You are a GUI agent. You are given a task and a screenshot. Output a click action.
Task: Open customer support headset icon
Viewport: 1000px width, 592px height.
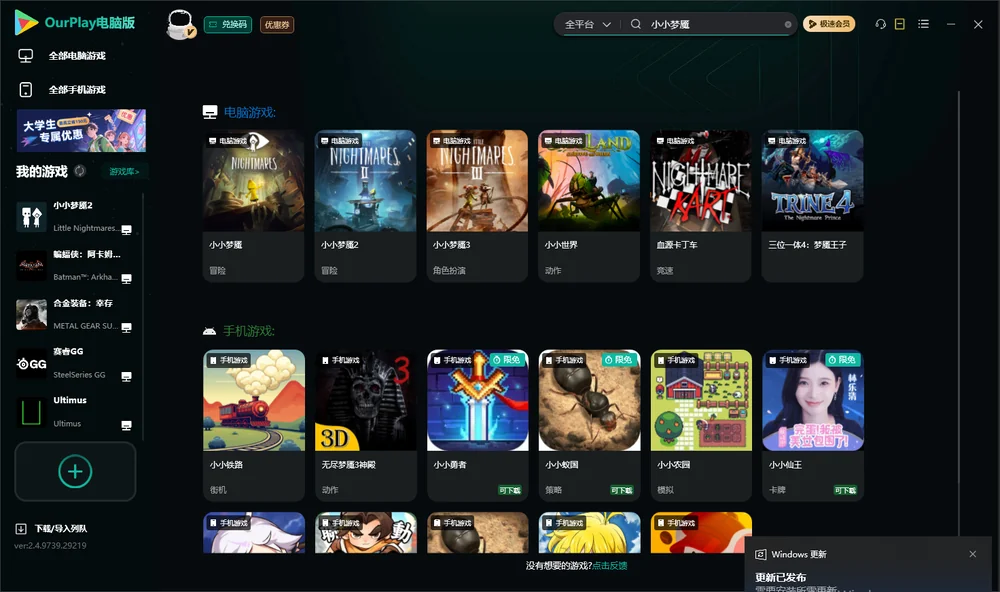(881, 24)
